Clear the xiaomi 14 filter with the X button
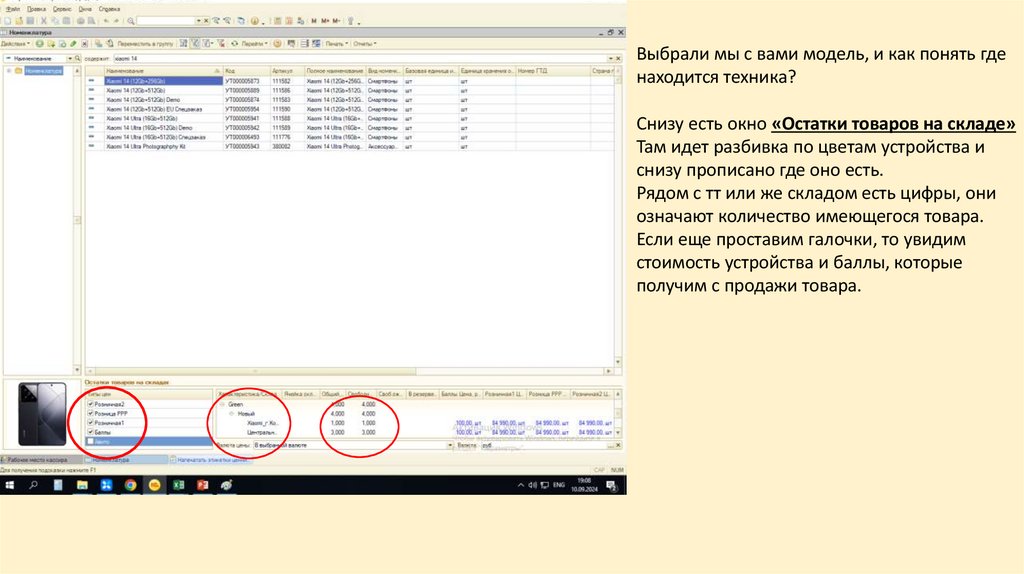The image size is (1024, 574). click(618, 59)
